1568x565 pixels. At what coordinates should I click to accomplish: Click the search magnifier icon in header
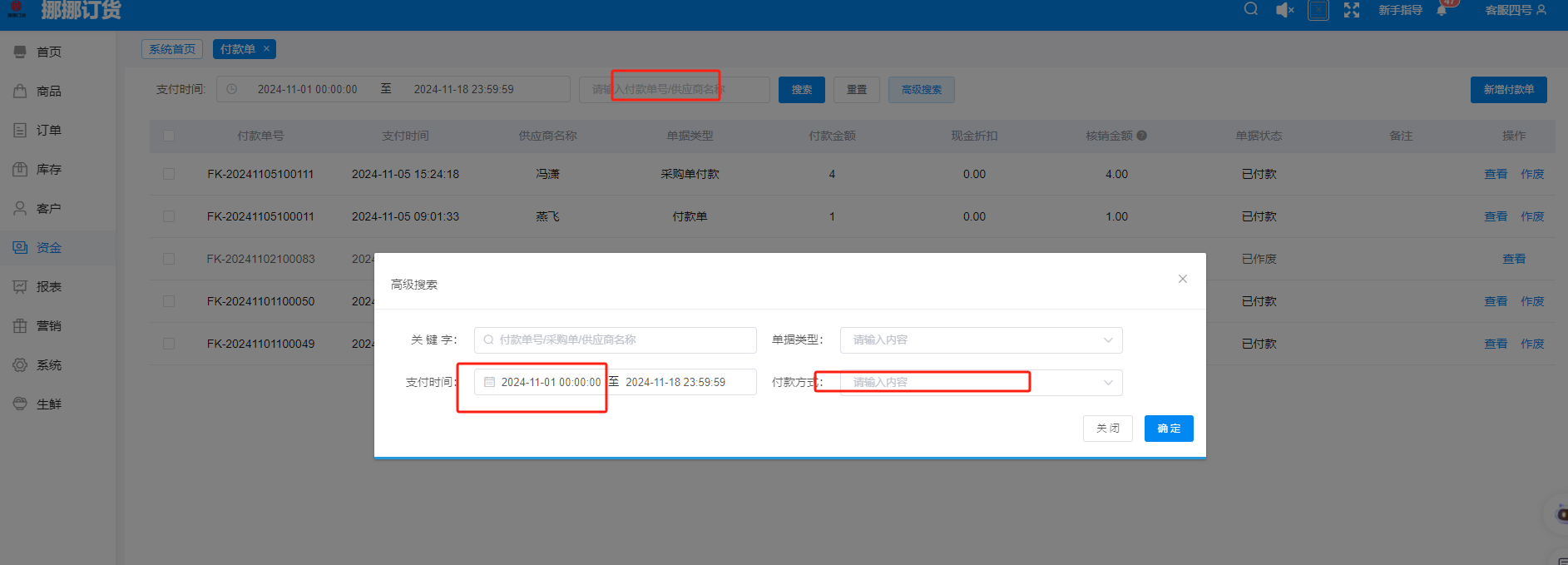(x=1250, y=9)
